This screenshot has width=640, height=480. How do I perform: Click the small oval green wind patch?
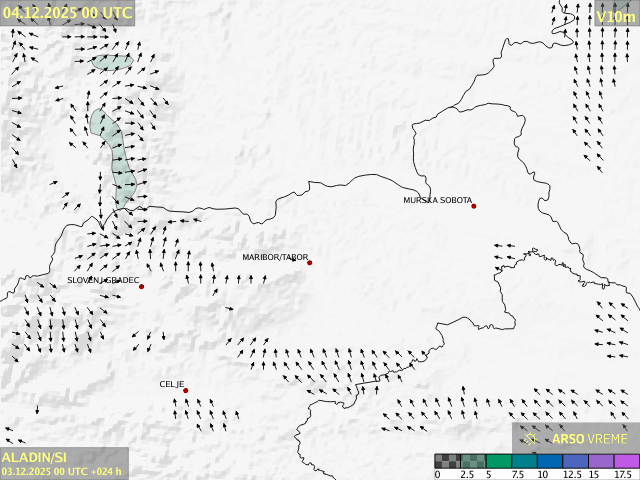[x=111, y=62]
